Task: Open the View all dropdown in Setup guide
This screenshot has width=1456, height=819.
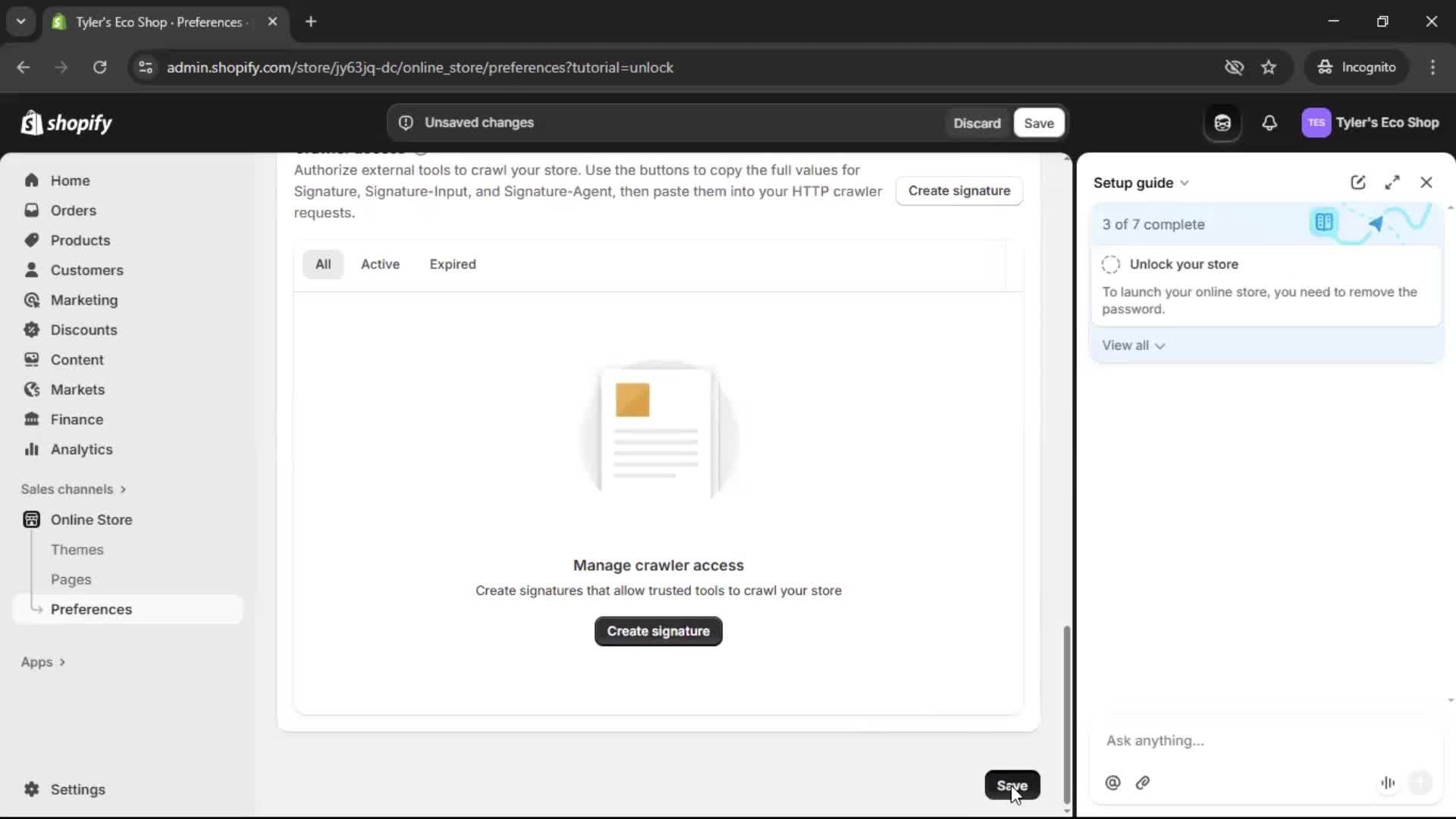Action: click(x=1133, y=345)
